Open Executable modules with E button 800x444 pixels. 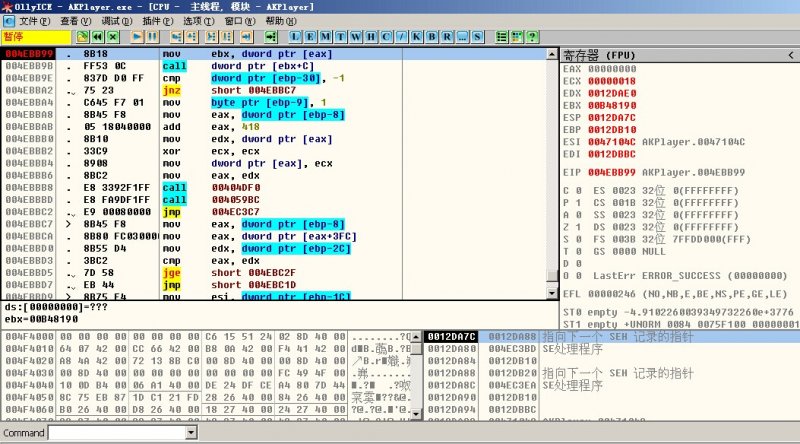pyautogui.click(x=310, y=37)
